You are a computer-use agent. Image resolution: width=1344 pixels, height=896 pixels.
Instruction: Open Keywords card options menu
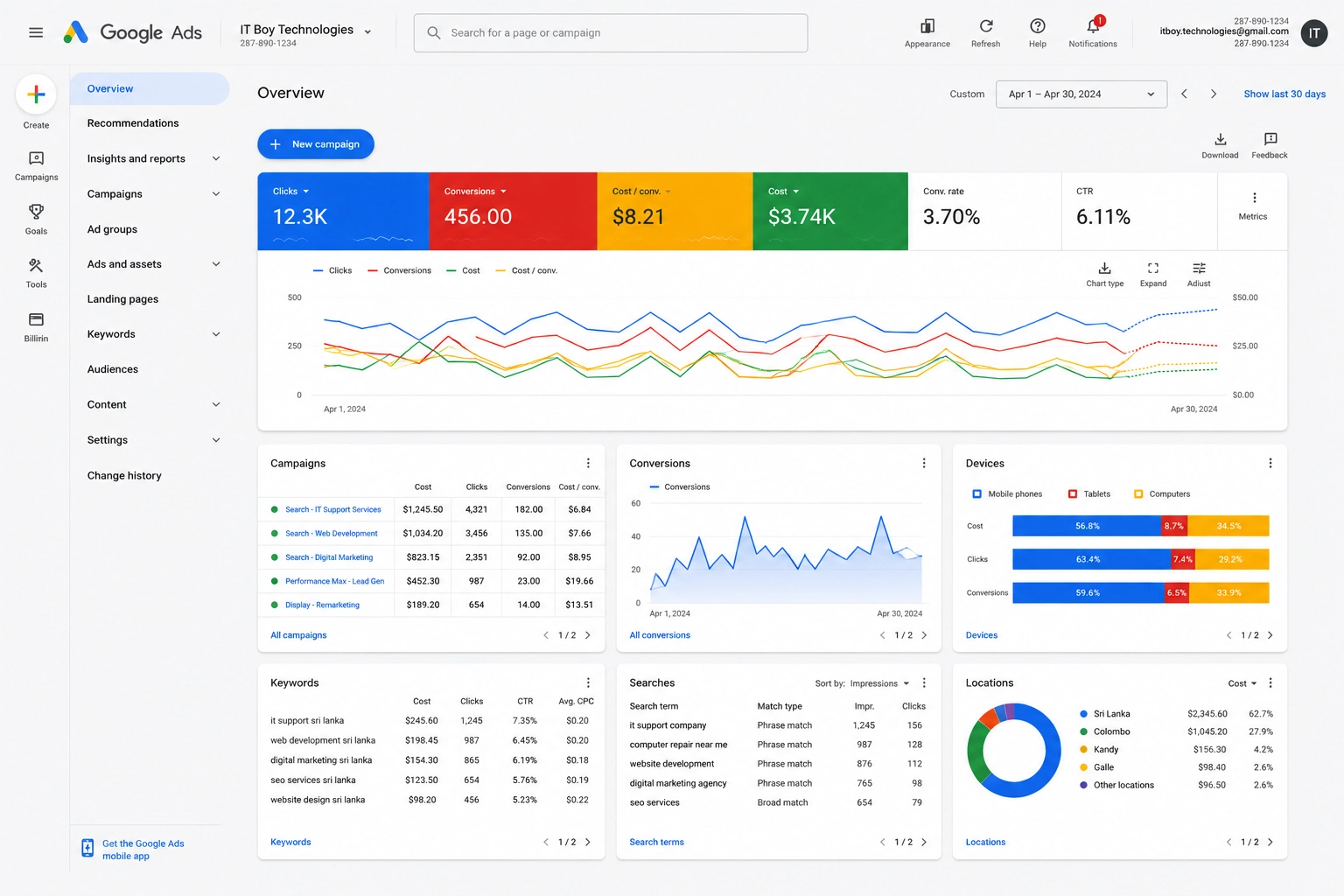(x=588, y=682)
